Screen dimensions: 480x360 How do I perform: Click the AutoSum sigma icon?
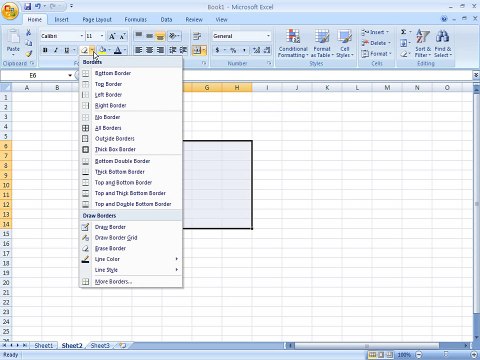404,32
